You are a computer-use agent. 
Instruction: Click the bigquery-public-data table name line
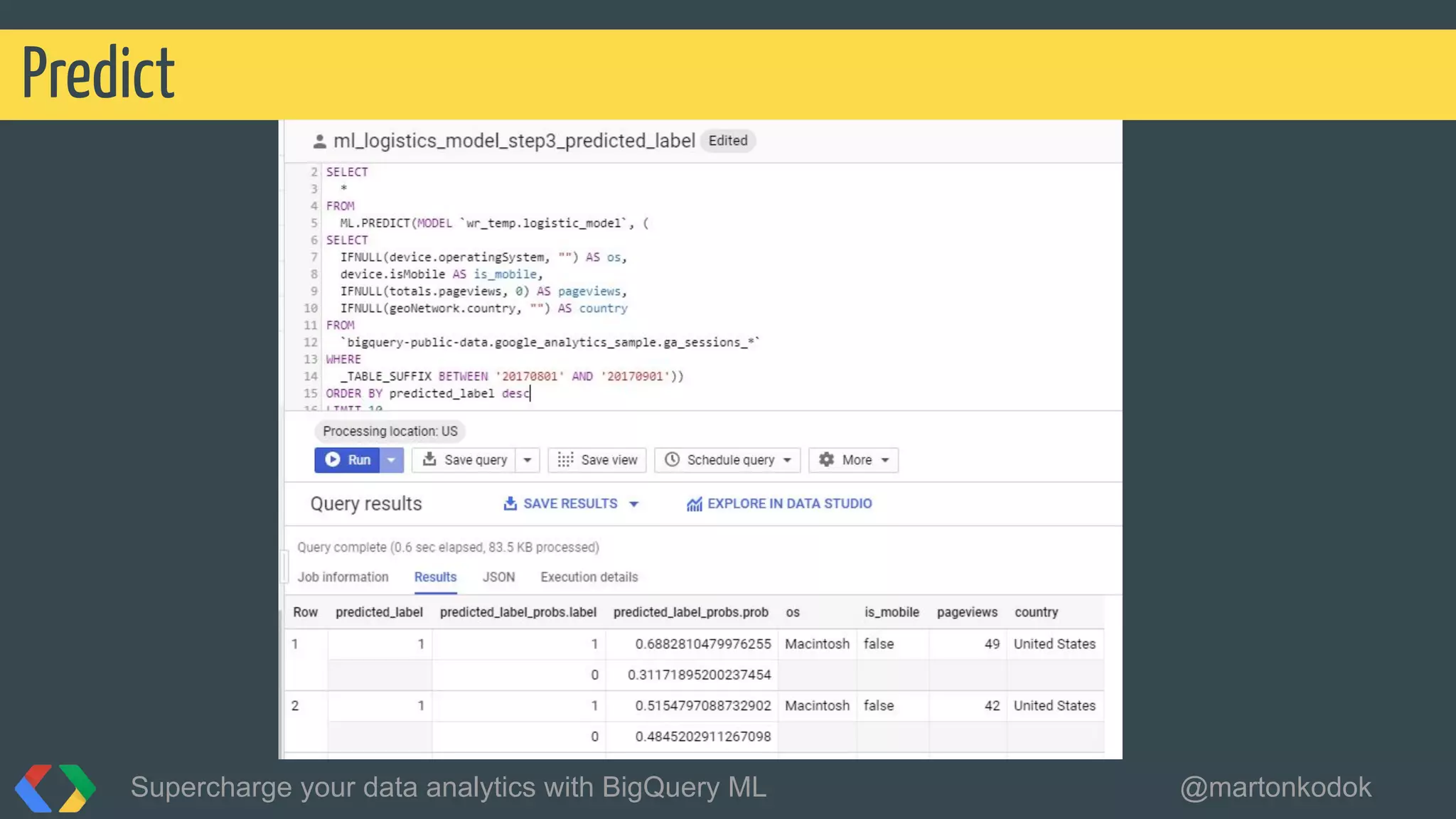tap(550, 342)
